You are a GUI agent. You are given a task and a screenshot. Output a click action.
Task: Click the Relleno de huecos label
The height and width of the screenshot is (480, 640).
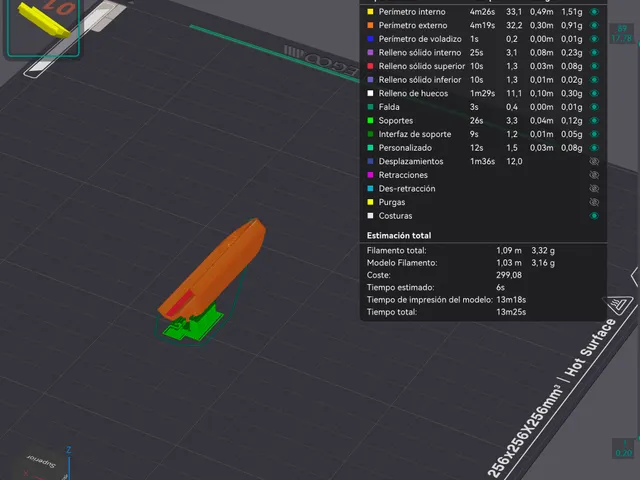pyautogui.click(x=413, y=93)
